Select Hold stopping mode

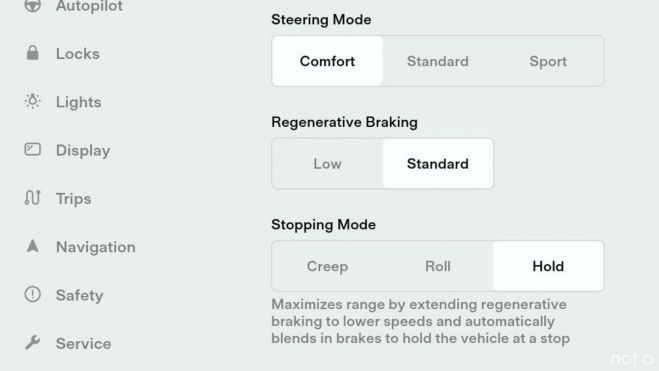[548, 266]
